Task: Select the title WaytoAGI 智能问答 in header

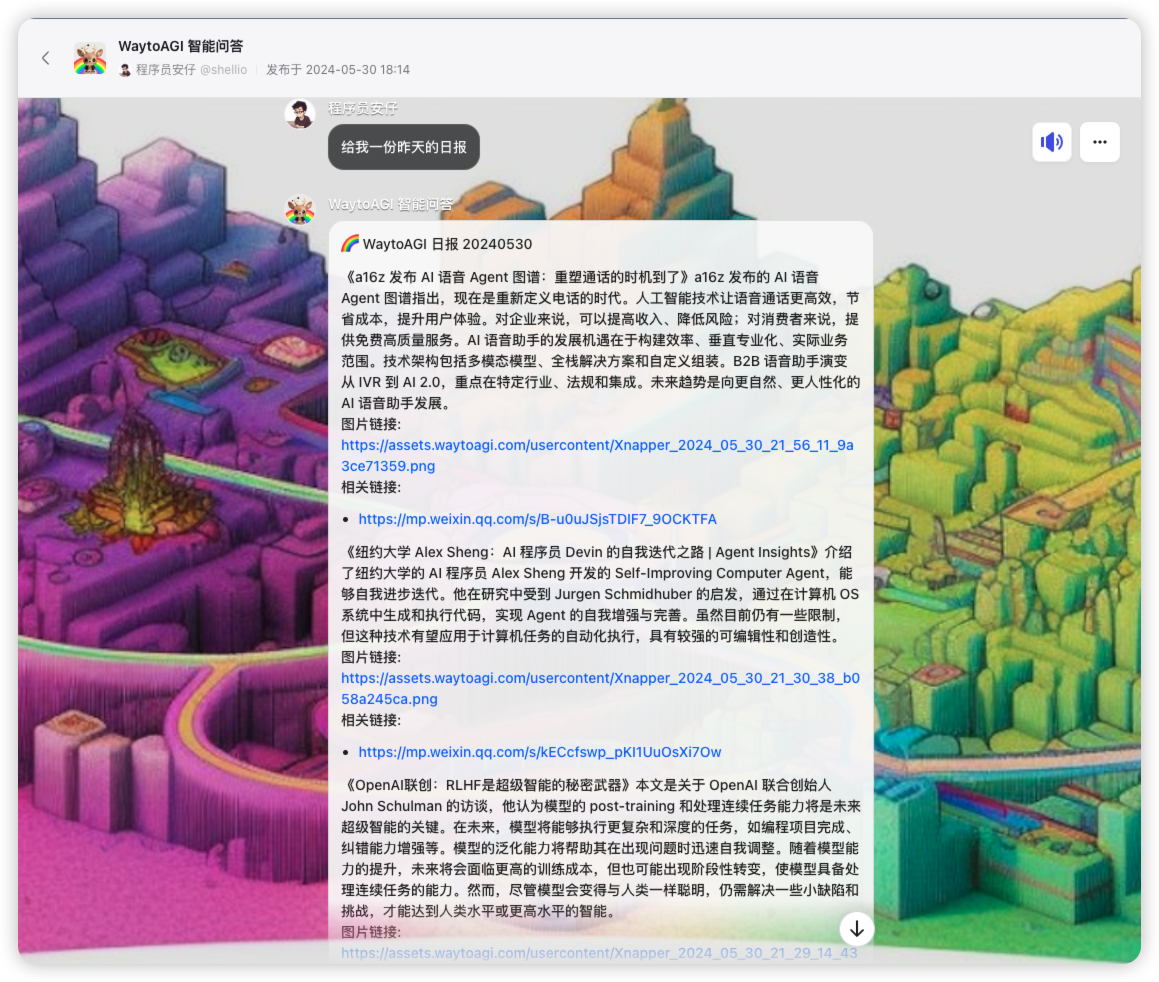Action: click(181, 46)
